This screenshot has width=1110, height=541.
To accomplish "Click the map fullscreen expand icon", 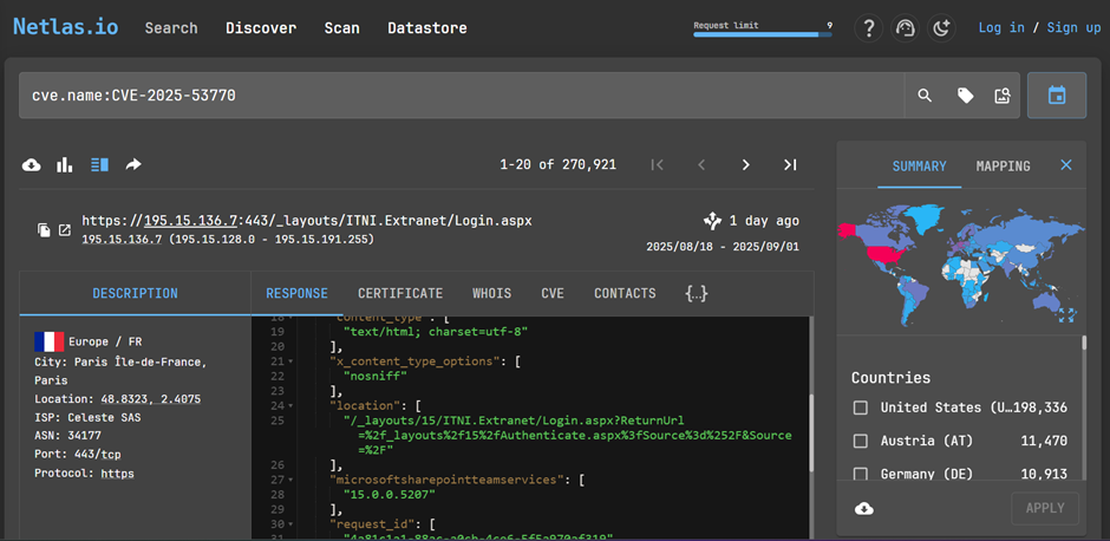I will [1066, 315].
